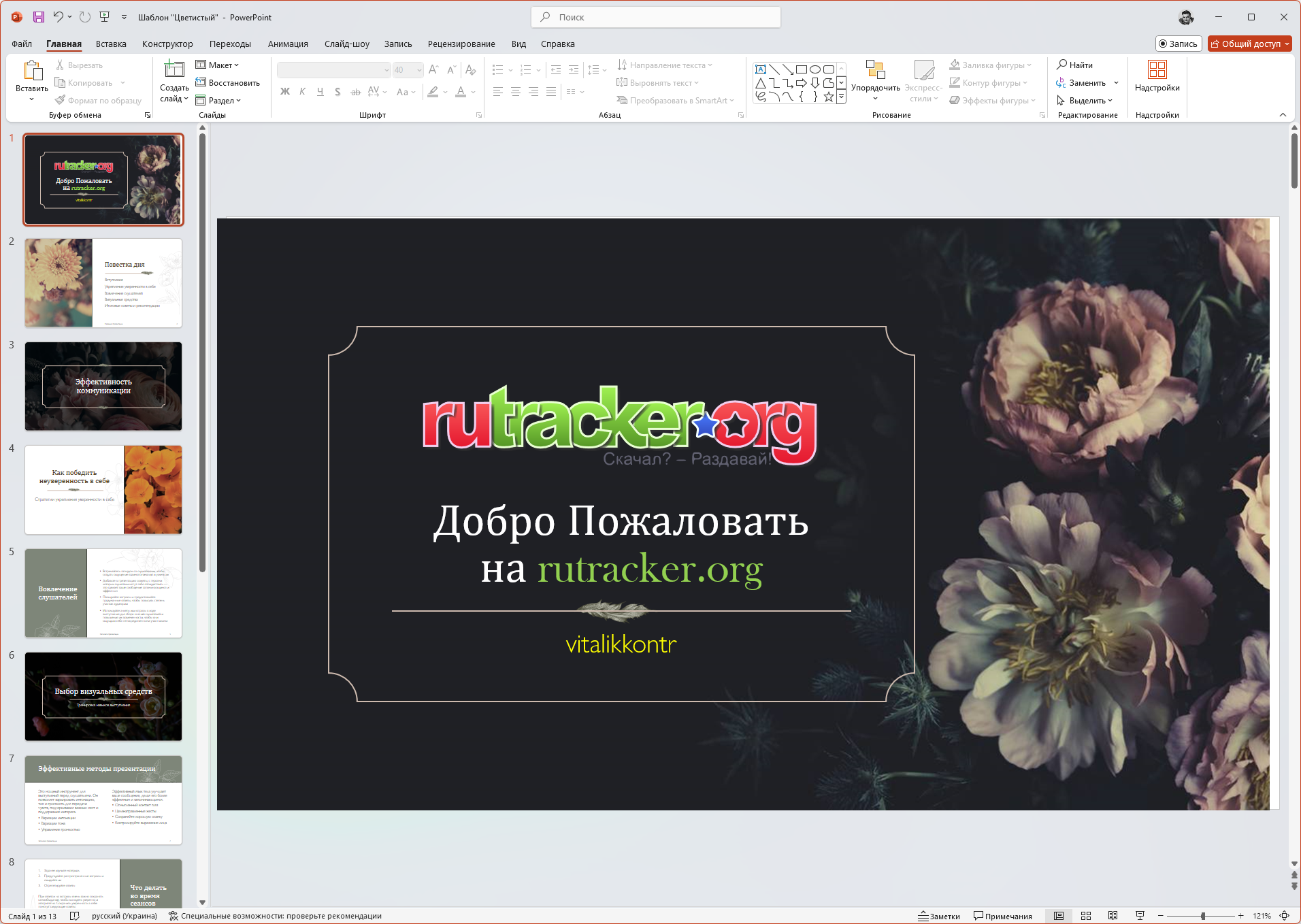
Task: Select the text box shape in shapes gallery
Action: pyautogui.click(x=761, y=69)
